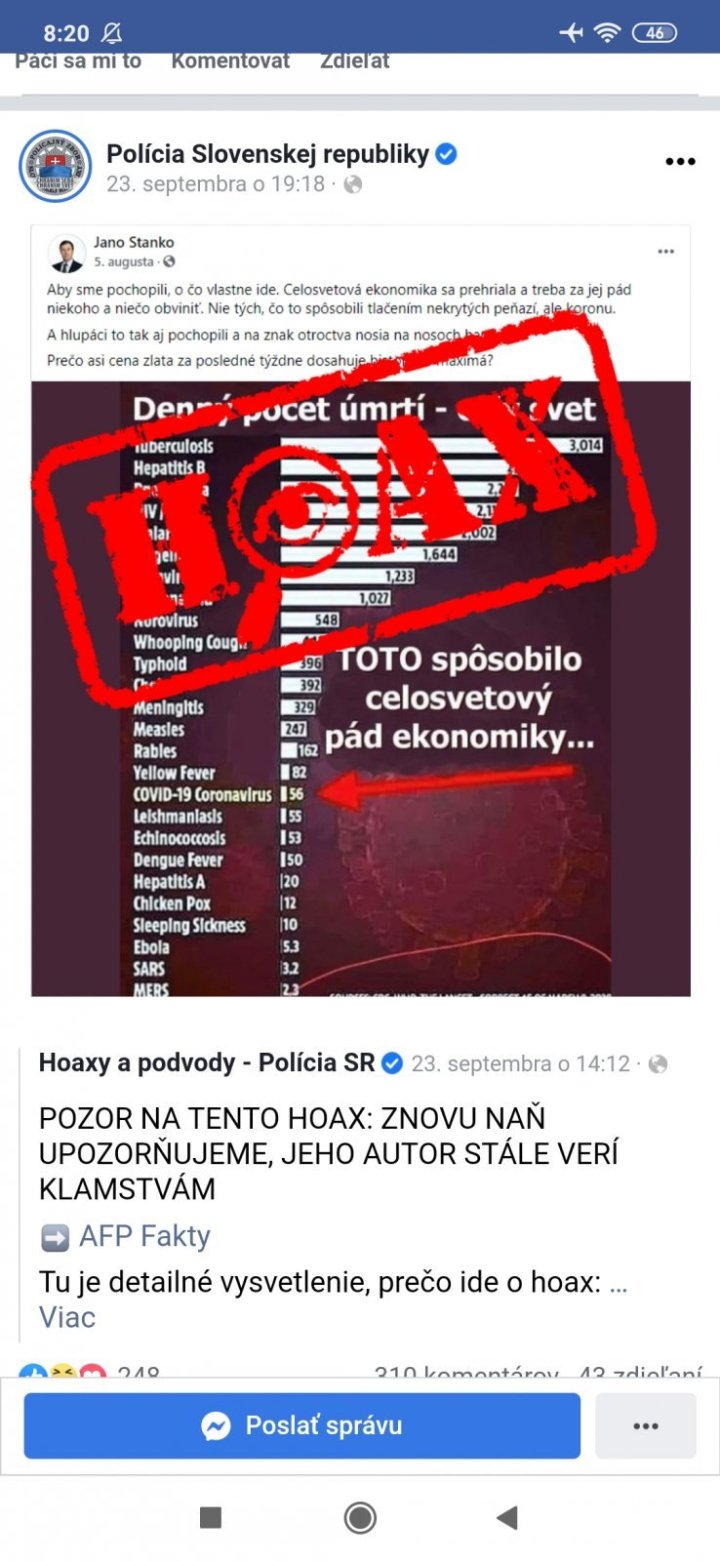Open the AFP Fakty link
Screen dimensions: 720x1561
(144, 1237)
